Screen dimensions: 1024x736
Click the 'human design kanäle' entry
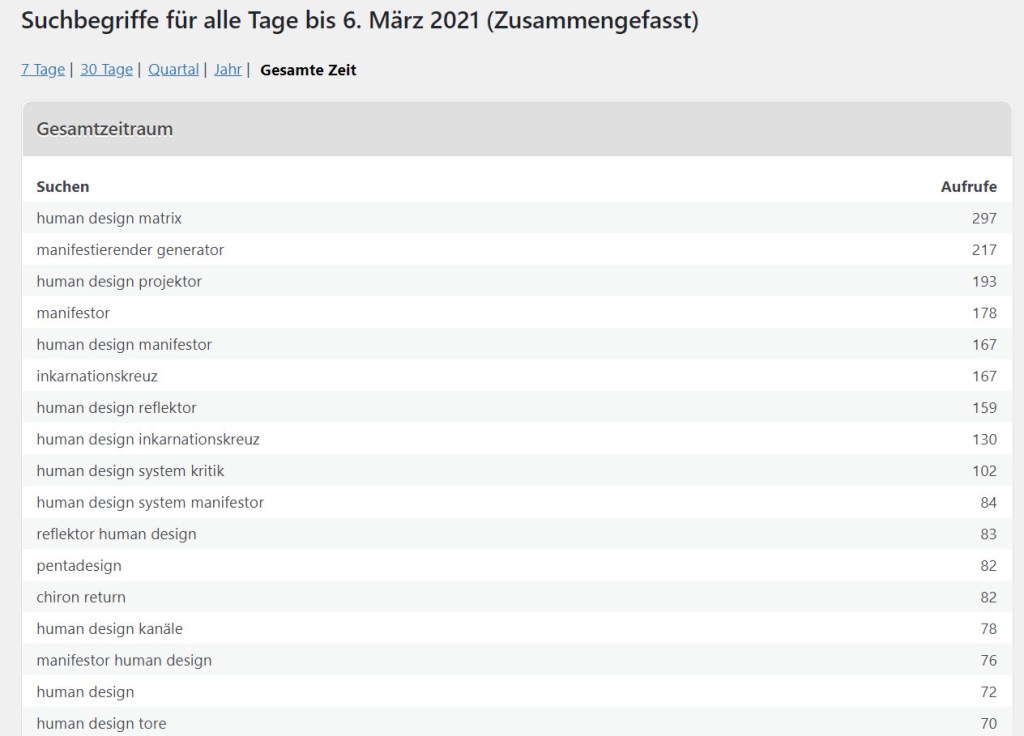(x=109, y=629)
